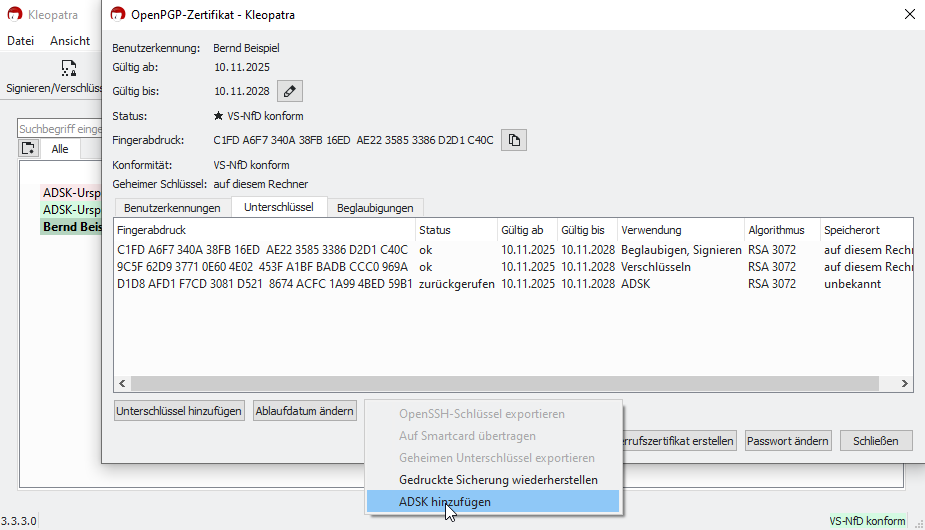Click the VS-NfD konform status bar indicator

(x=867, y=521)
